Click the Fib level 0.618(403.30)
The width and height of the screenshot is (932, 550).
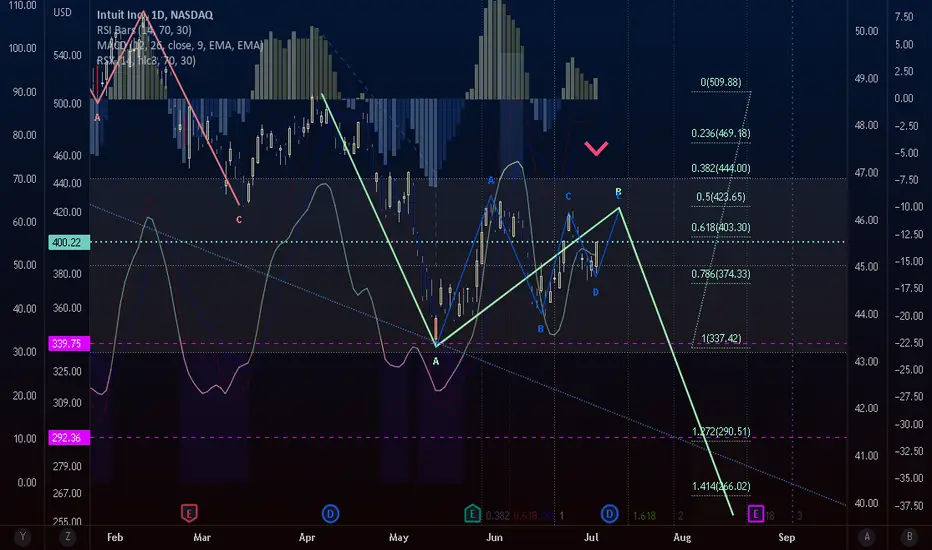tap(720, 227)
